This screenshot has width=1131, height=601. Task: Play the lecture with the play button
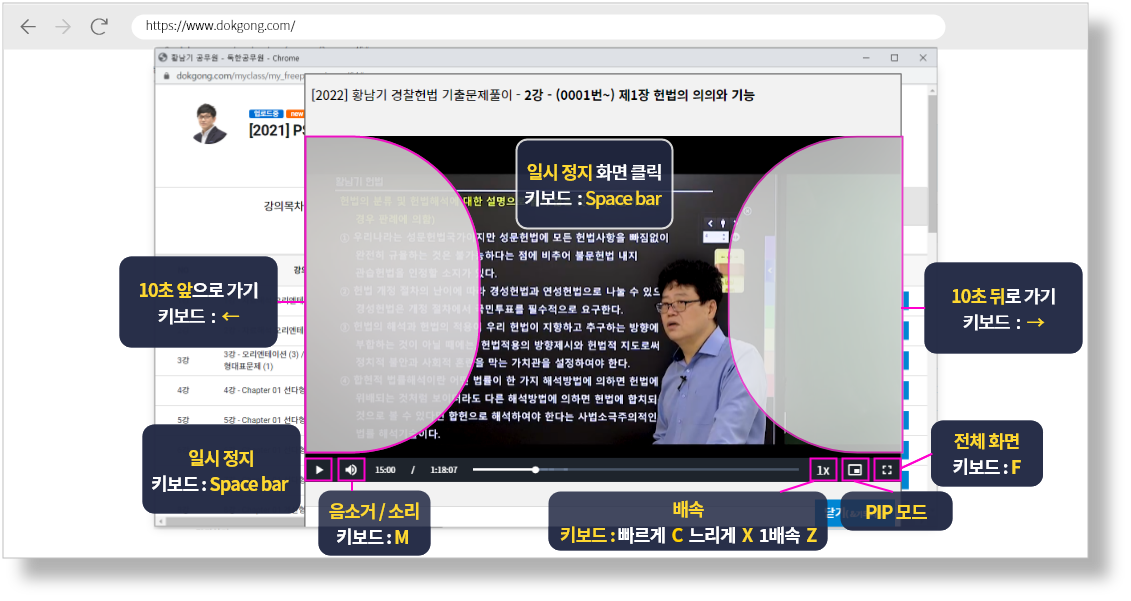click(319, 470)
